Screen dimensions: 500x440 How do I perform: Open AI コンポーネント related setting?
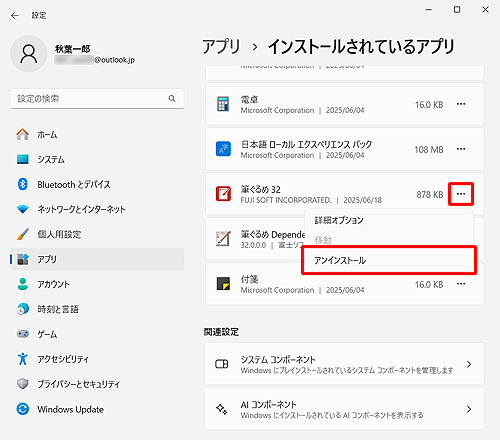coord(344,409)
